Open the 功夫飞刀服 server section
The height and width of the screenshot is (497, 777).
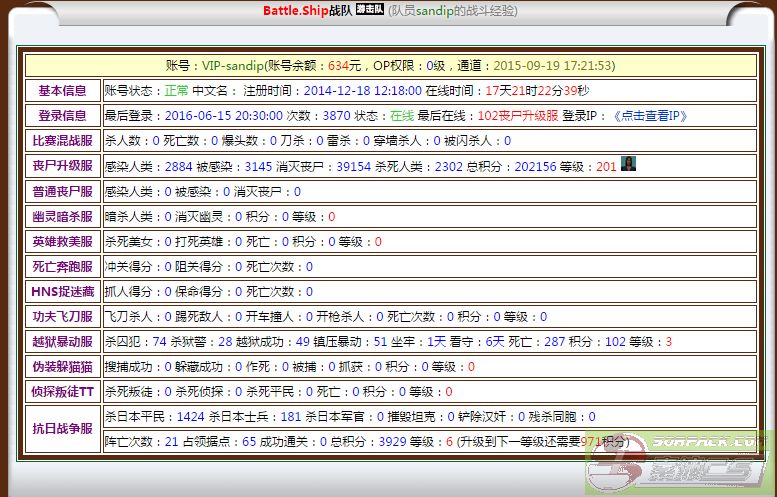point(62,316)
